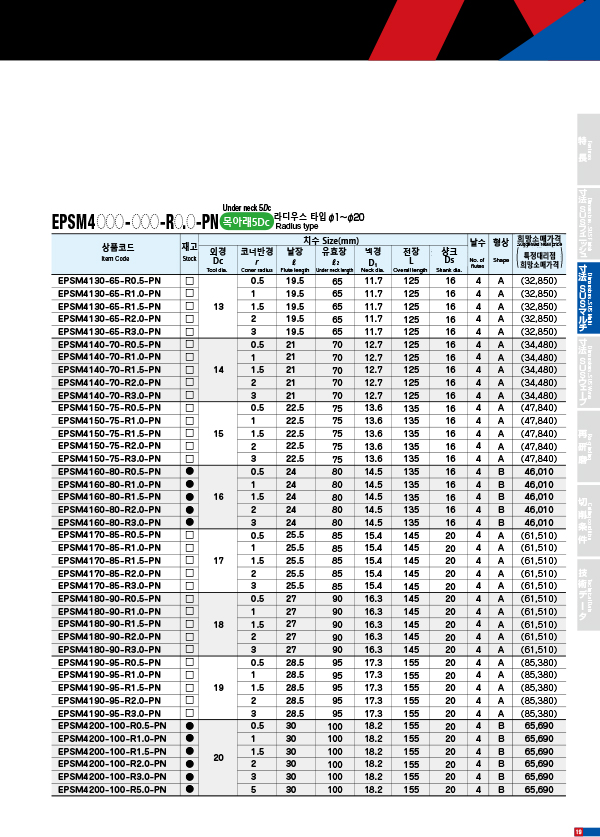The image size is (600, 837).
Task: Tick stock box for EPSM4150-75-R1.5-PN
Action: [x=190, y=433]
